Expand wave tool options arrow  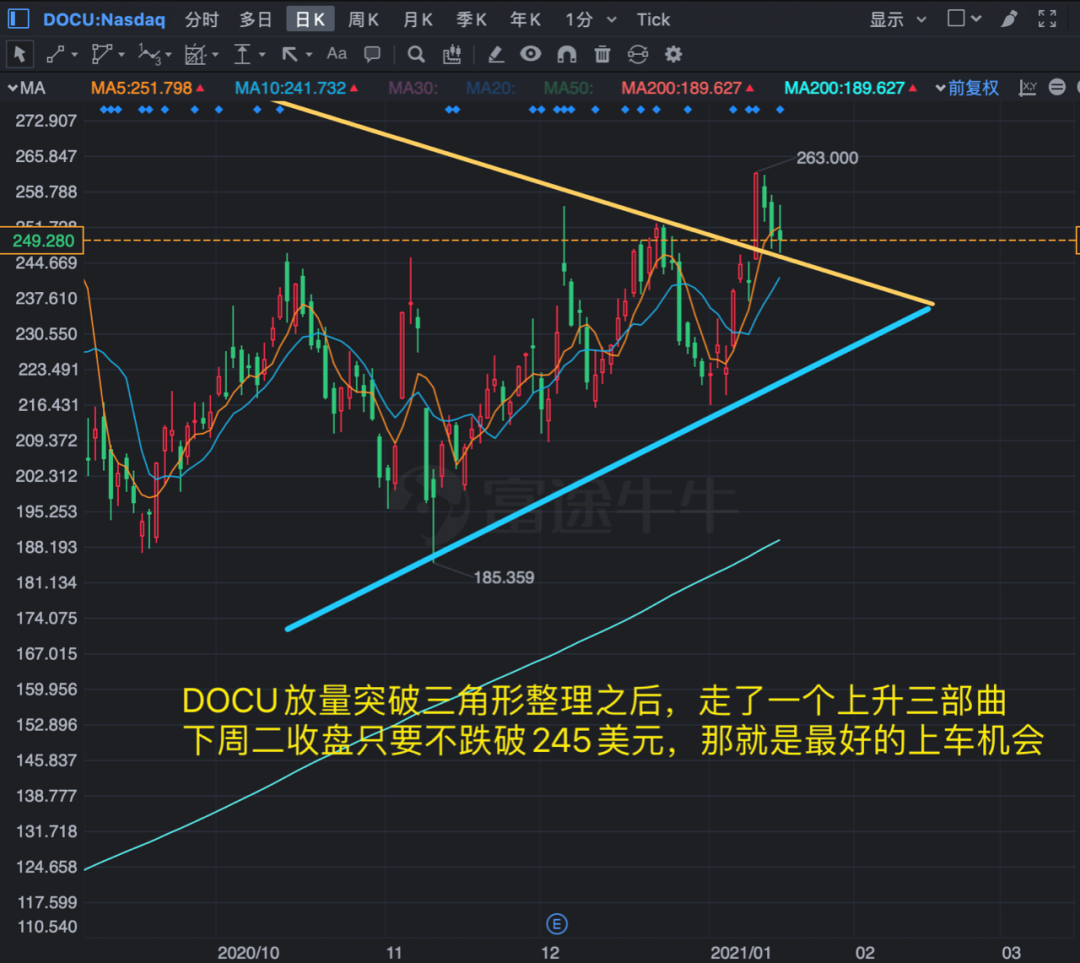(168, 54)
